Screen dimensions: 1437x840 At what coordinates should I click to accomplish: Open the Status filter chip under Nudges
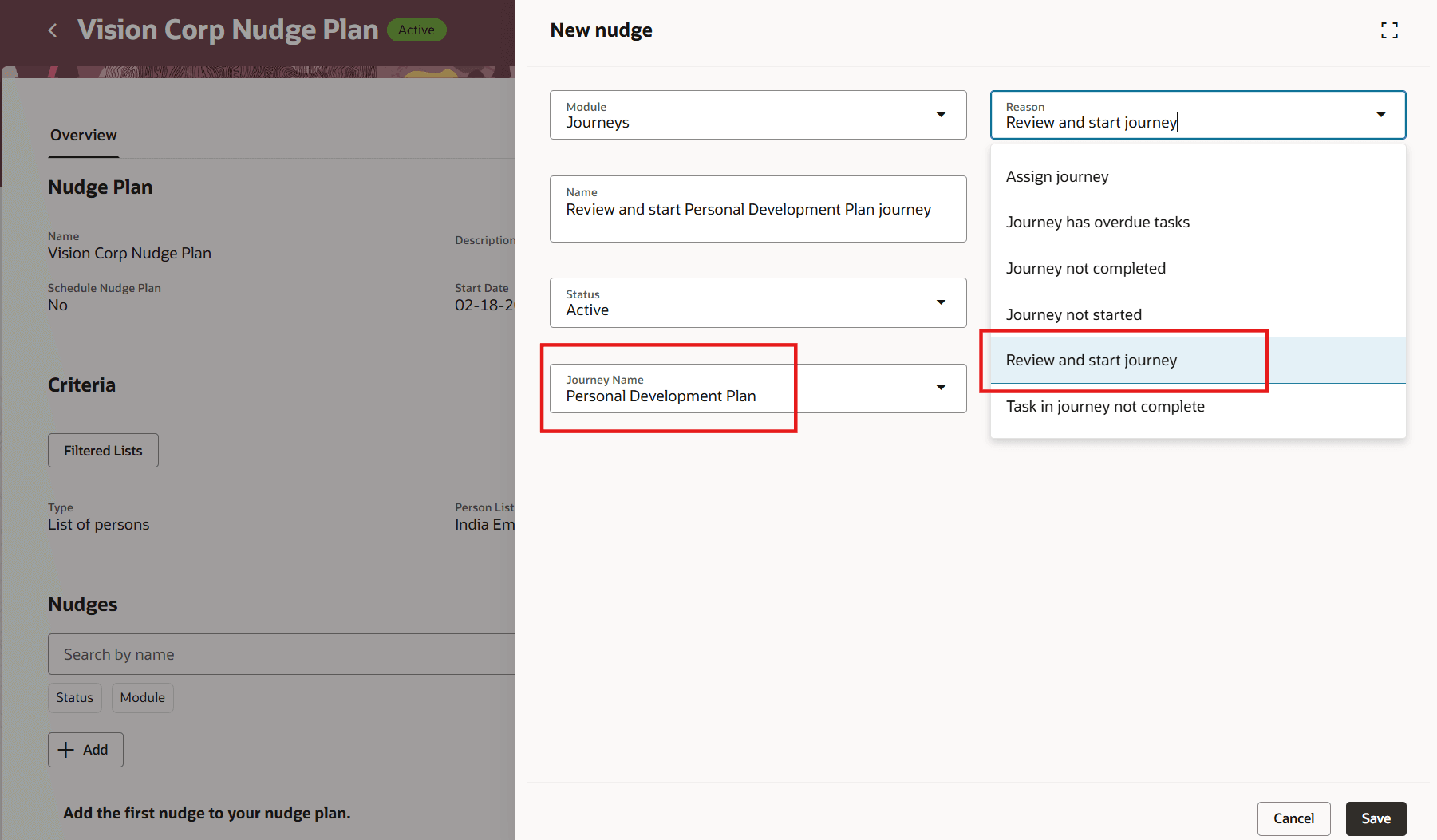pyautogui.click(x=74, y=697)
